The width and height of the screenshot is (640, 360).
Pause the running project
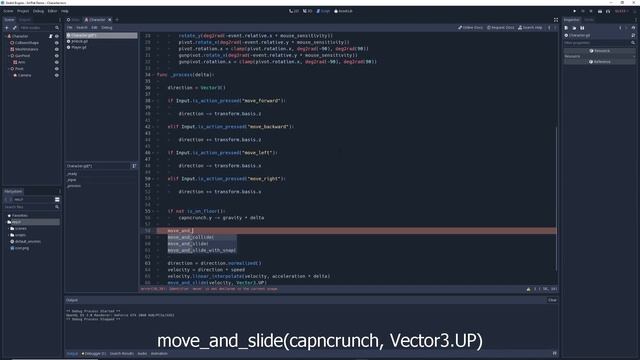click(583, 11)
